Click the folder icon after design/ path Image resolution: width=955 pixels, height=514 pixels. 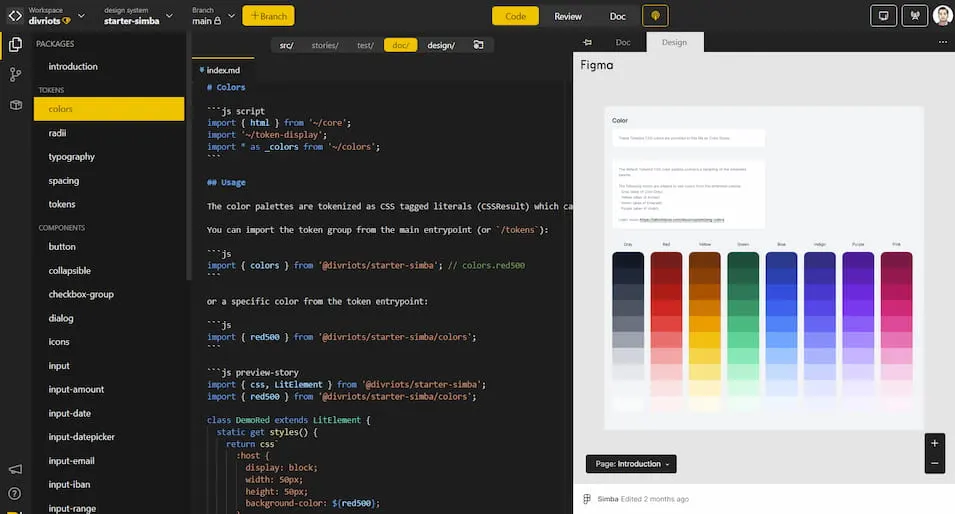pos(478,45)
